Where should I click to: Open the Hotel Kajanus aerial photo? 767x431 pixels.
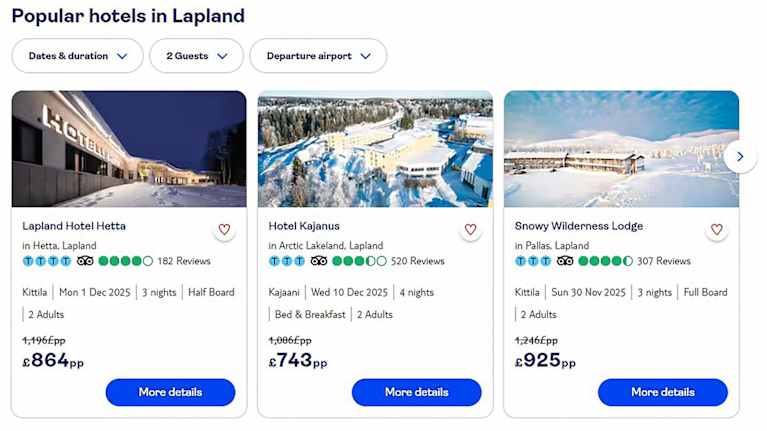375,149
